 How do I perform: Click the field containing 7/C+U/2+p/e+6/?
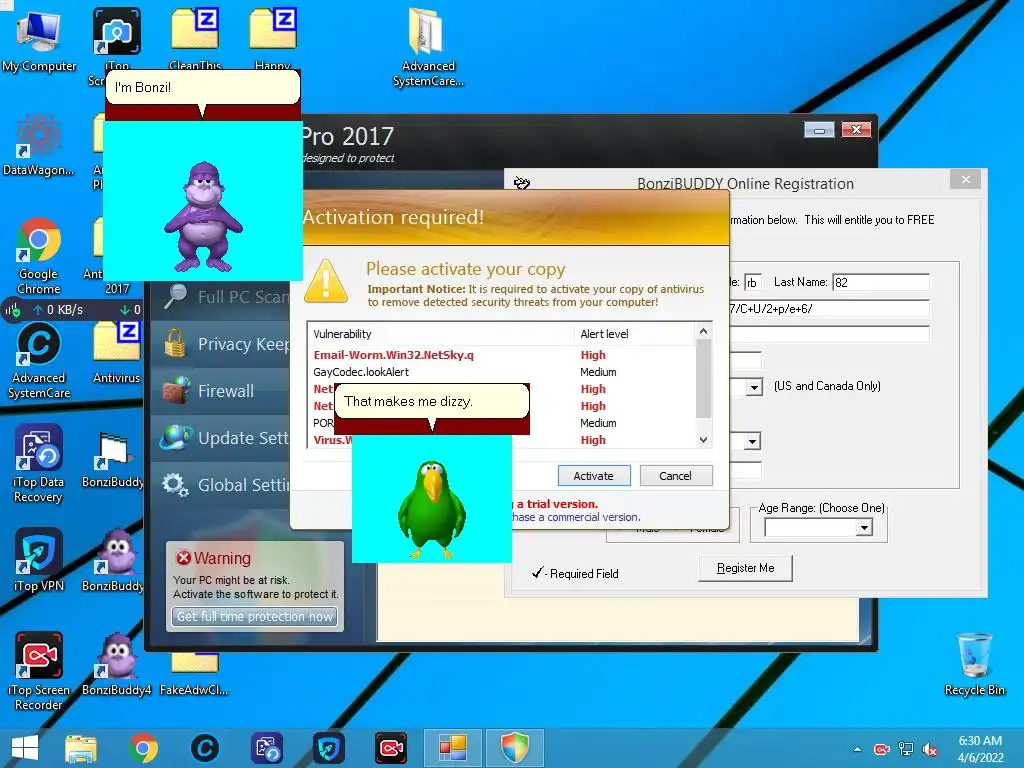pos(829,309)
